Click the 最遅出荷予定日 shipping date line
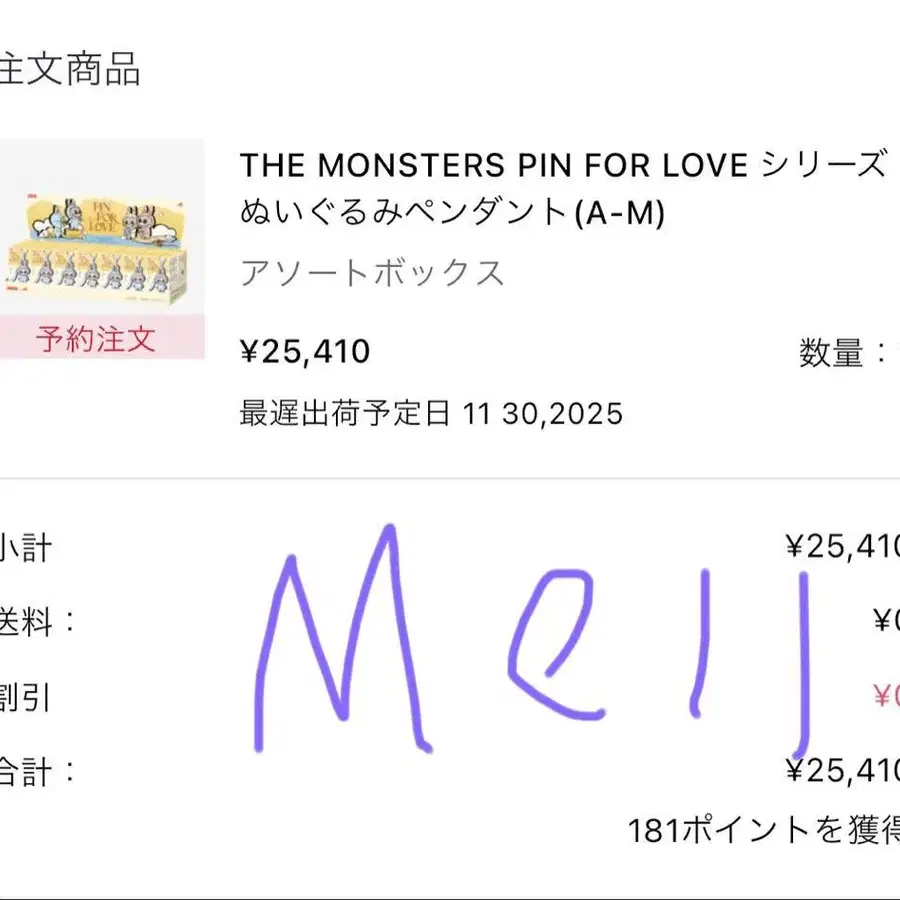Viewport: 900px width, 900px height. tap(430, 412)
